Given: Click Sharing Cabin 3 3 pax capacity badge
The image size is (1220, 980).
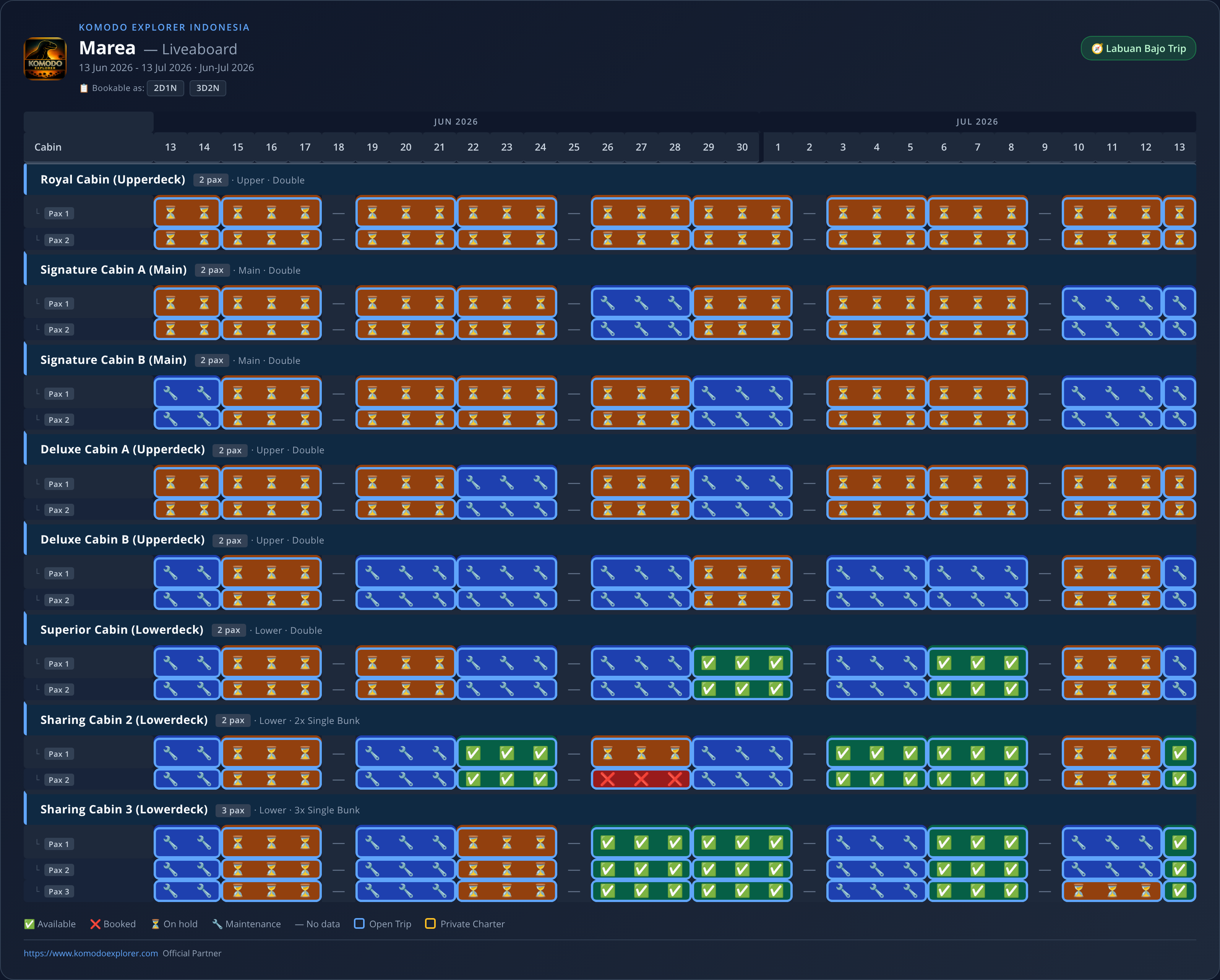Looking at the screenshot, I should (233, 810).
